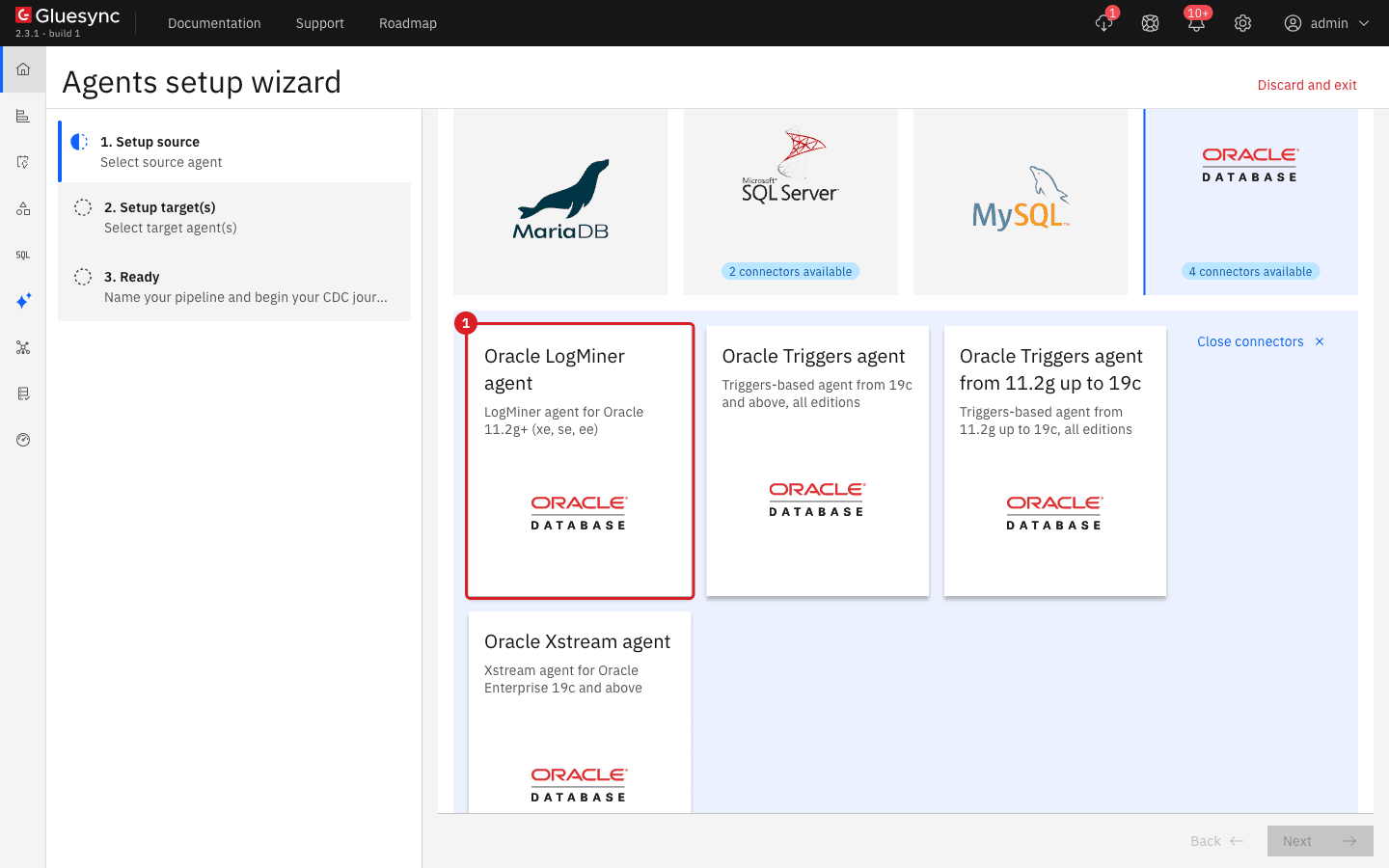1389x868 pixels.
Task: Open the Documentation menu item
Action: pyautogui.click(x=214, y=23)
